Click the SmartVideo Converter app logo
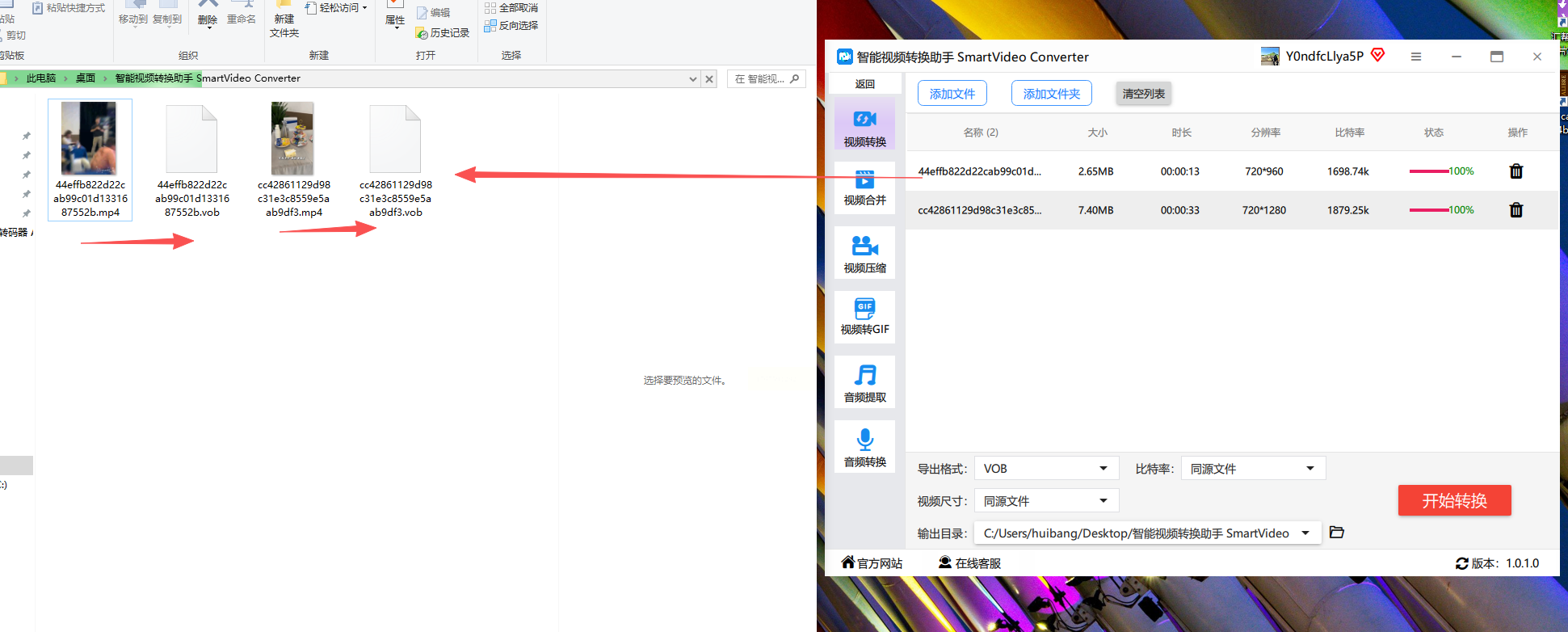Image resolution: width=1568 pixels, height=632 pixels. (x=845, y=57)
